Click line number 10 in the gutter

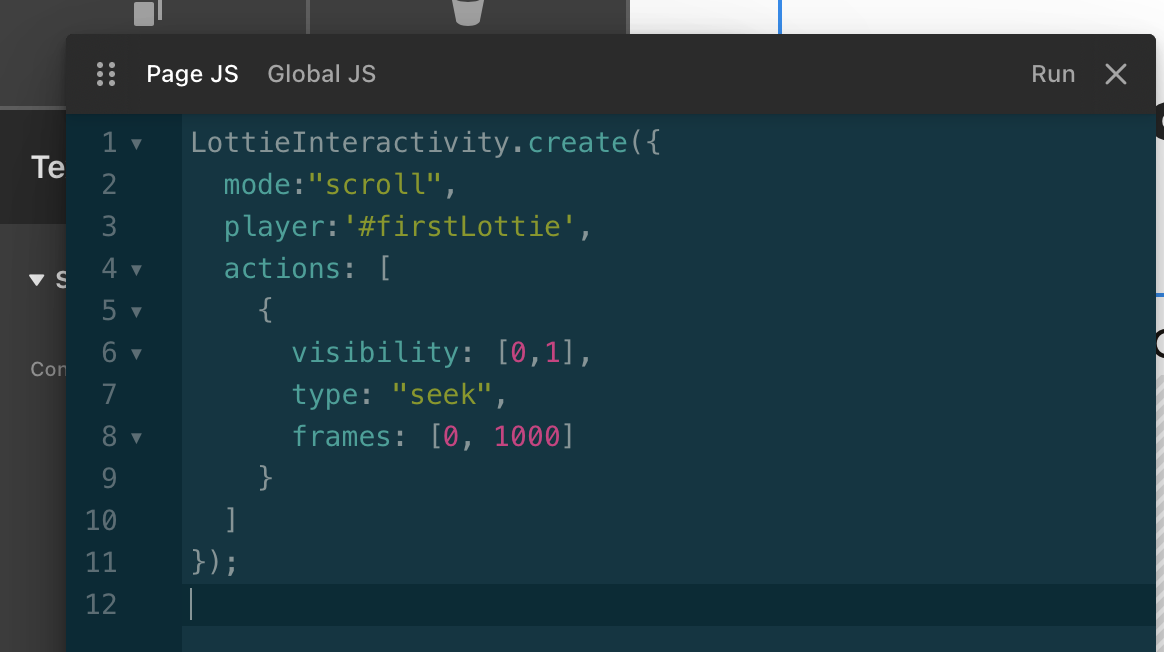[101, 520]
